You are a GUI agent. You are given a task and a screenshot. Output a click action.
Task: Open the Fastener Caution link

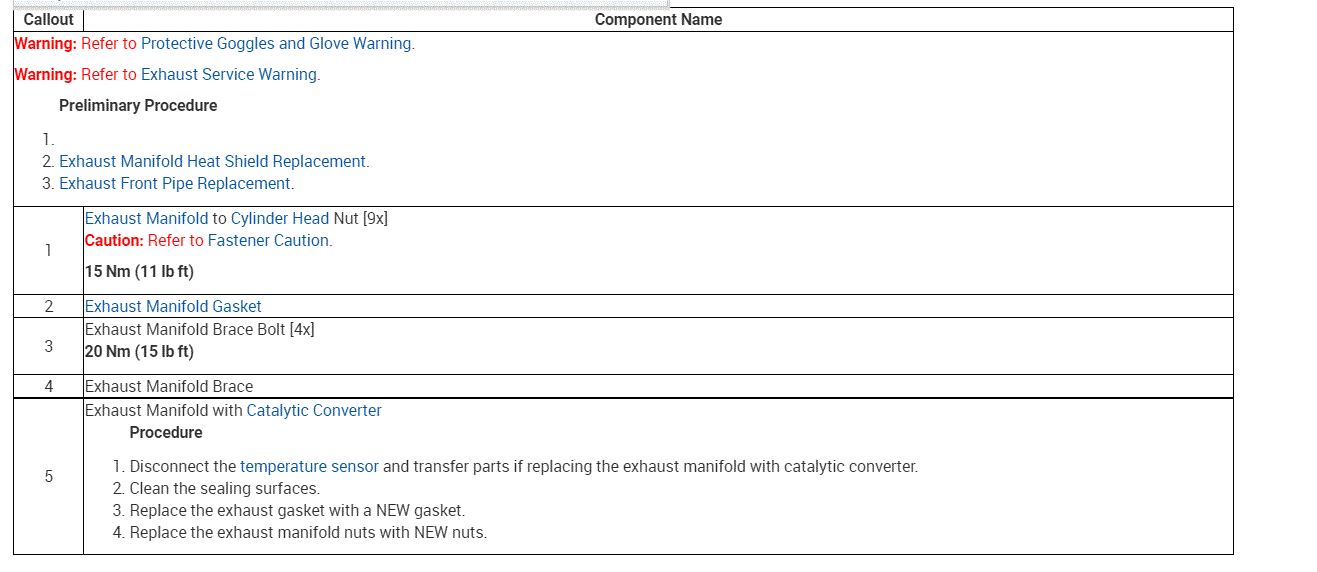[269, 241]
